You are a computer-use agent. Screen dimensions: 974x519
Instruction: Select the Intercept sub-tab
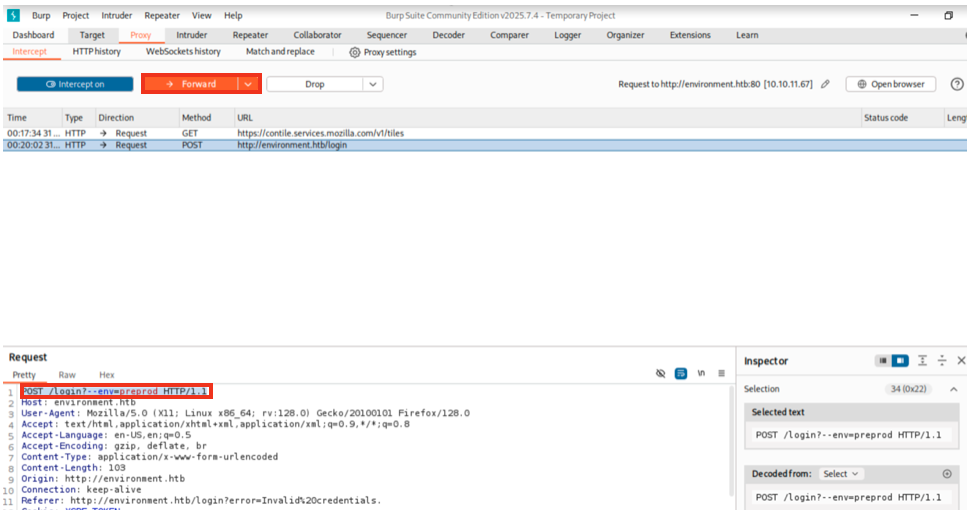coord(30,52)
